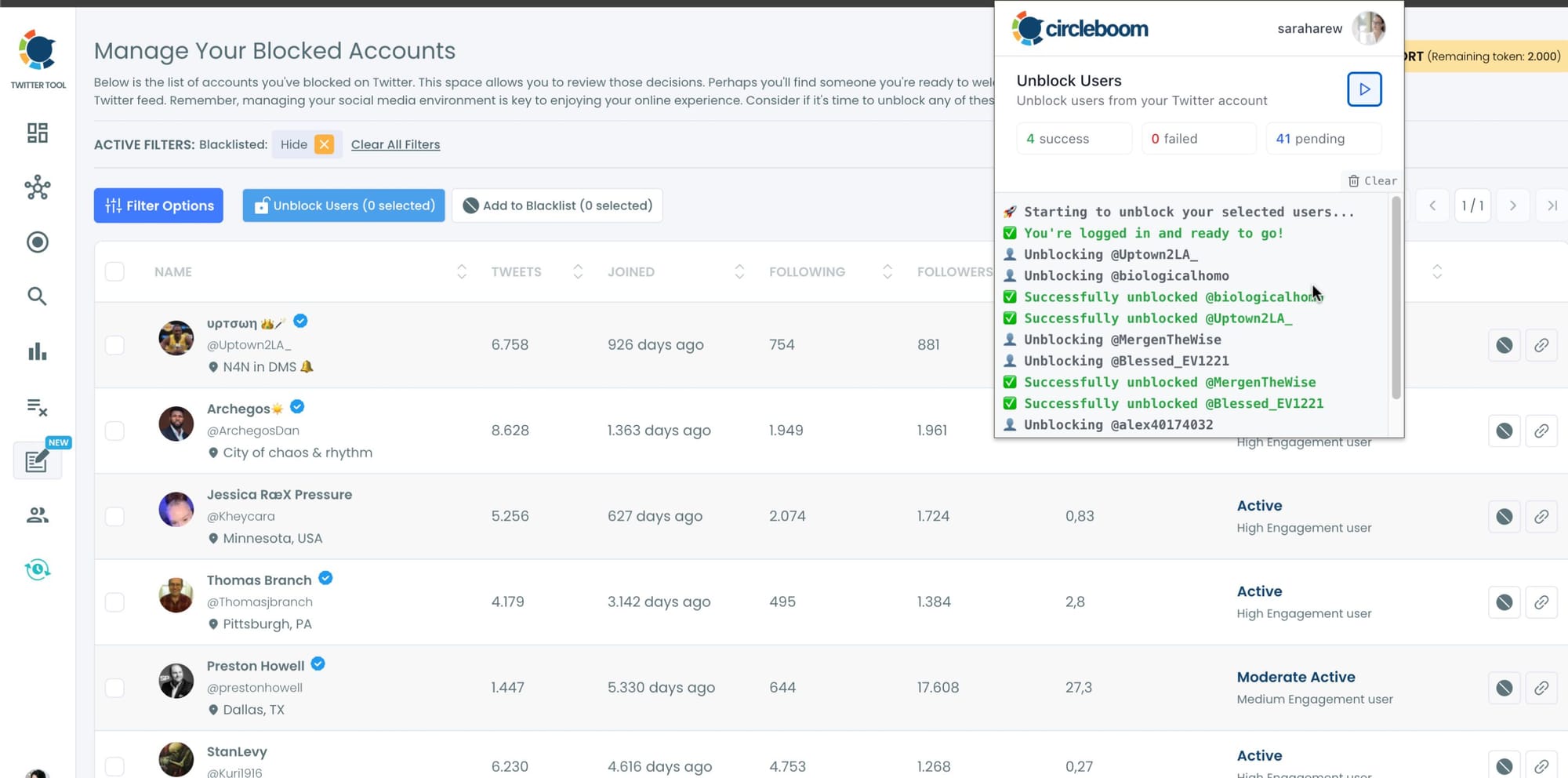Select the sync/refresh icon at sidebar bottom

pyautogui.click(x=37, y=570)
